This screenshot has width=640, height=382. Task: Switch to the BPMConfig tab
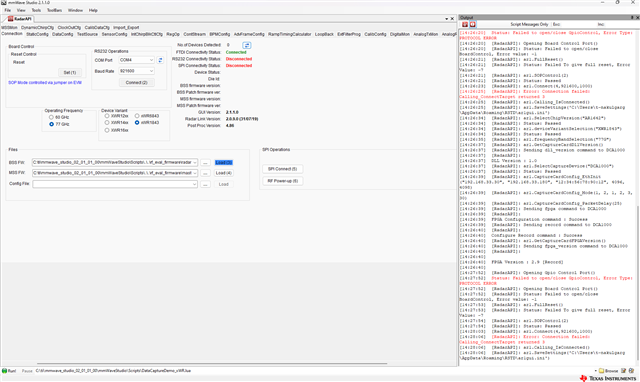pos(220,34)
